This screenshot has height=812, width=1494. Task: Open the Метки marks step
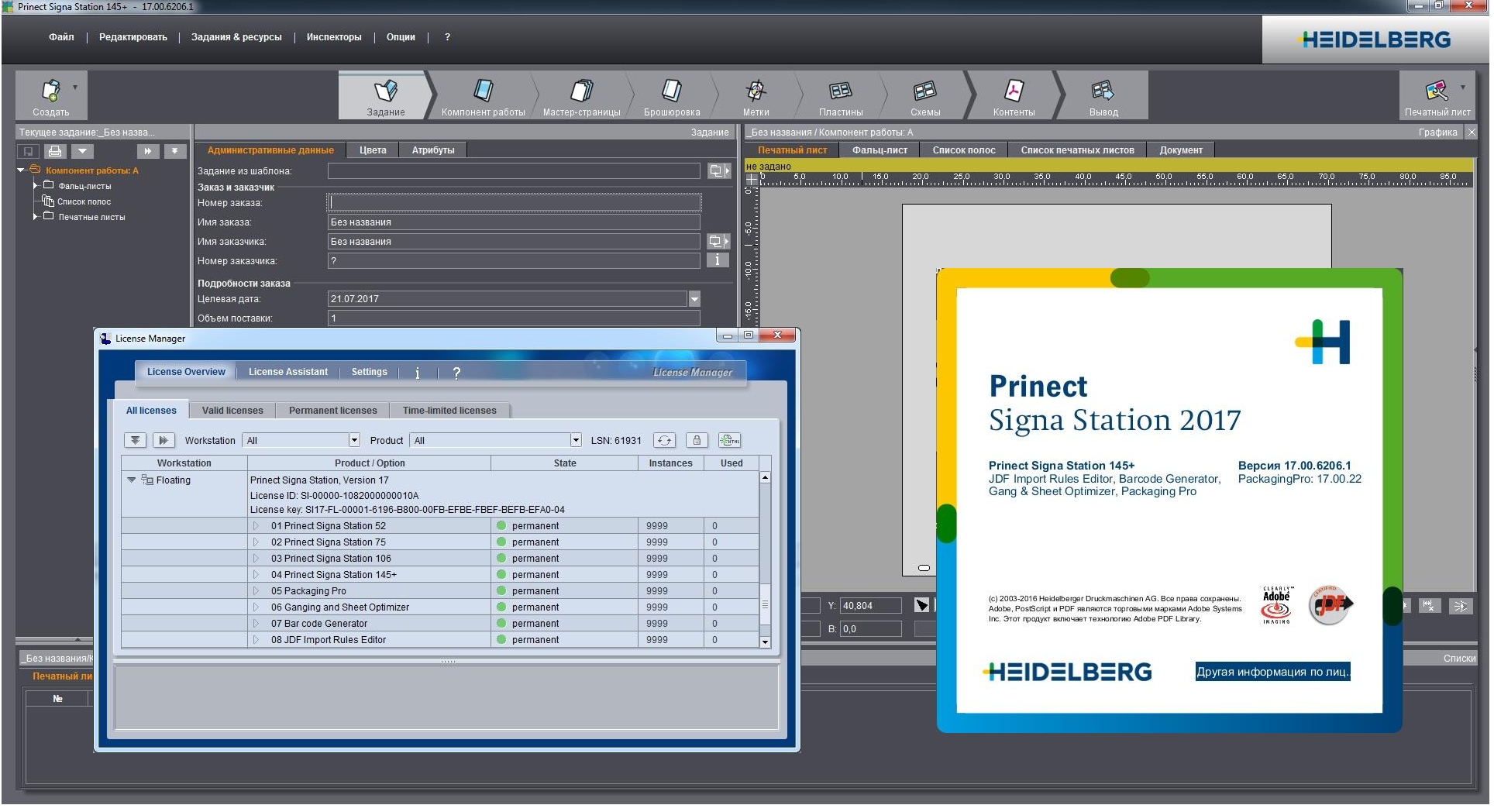point(756,95)
